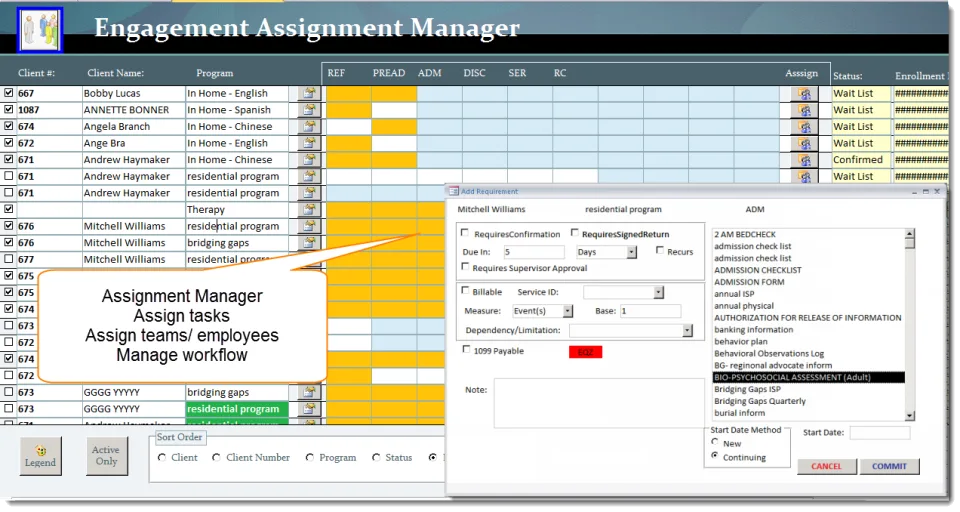This screenshot has width=960, height=512.
Task: Enable the Recurs checkbox
Action: click(659, 250)
